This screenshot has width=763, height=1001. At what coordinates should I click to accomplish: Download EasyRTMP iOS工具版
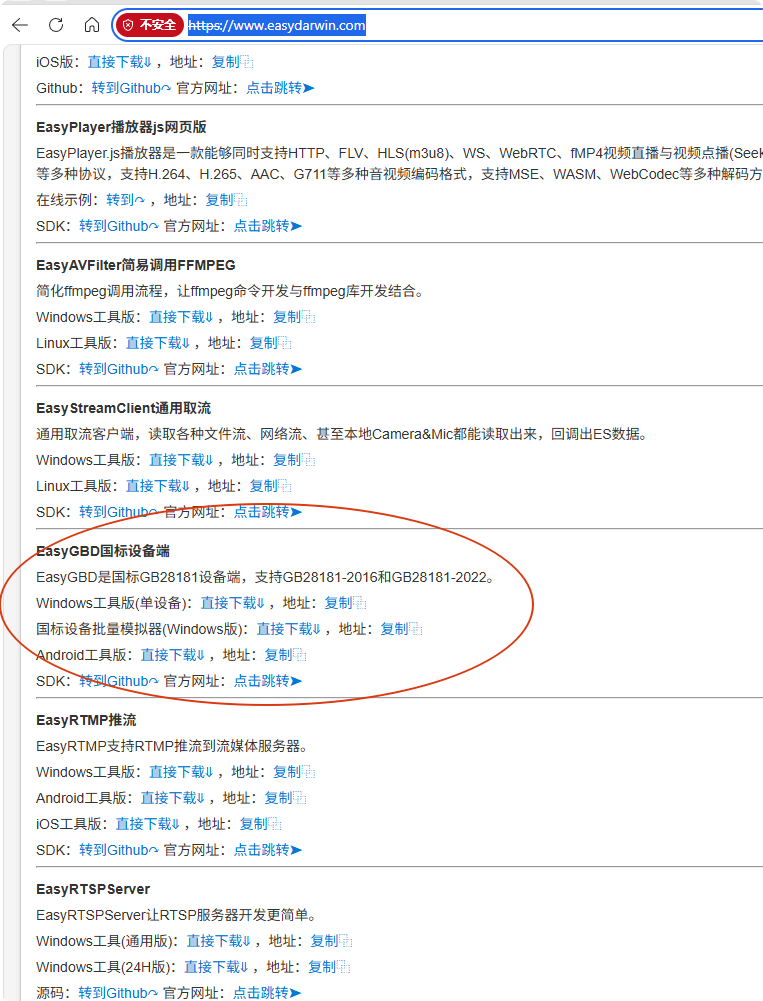(147, 824)
